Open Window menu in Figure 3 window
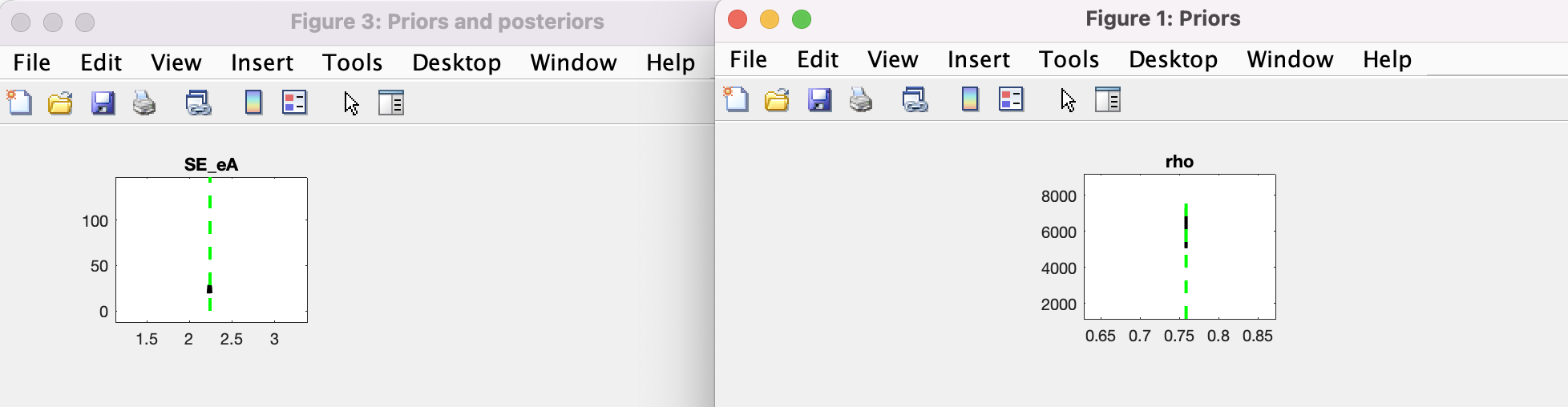 point(573,62)
